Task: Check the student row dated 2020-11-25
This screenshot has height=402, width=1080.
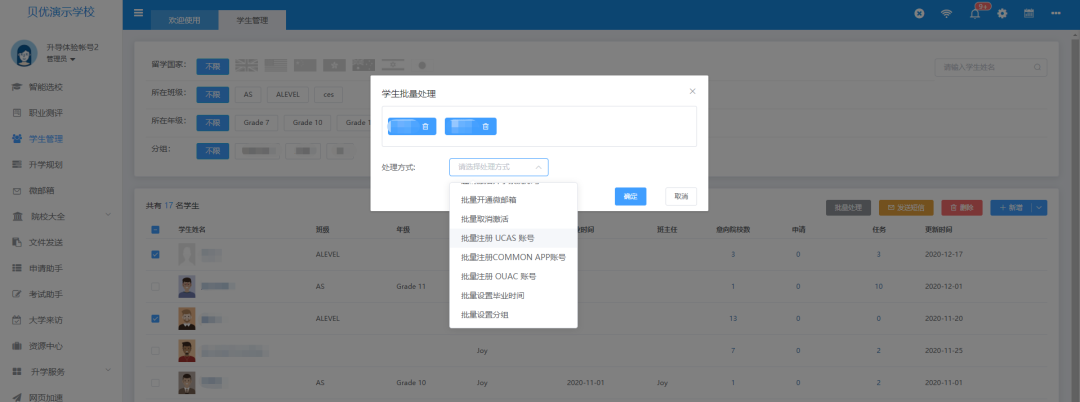Action: 155,350
